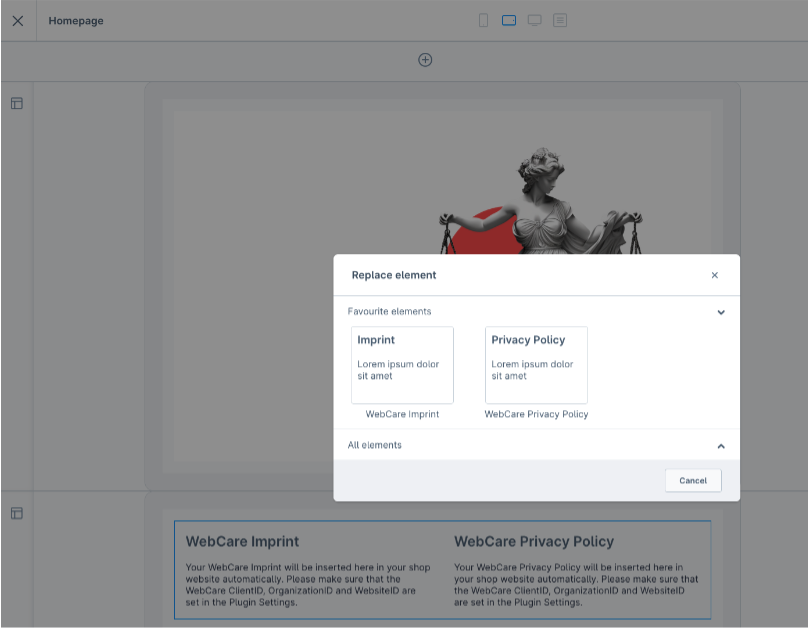This screenshot has width=808, height=628.
Task: Select the Privacy Policy element card
Action: (536, 365)
